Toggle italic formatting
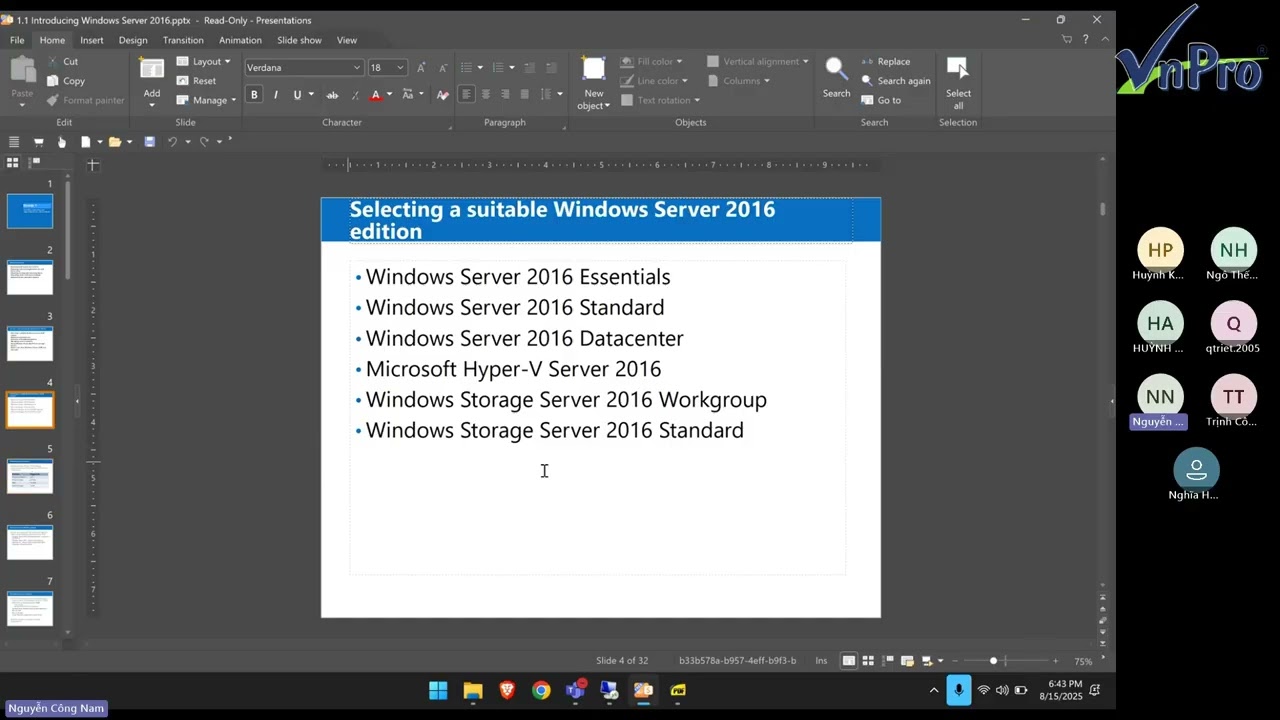Screen dimensions: 1280x720 pyautogui.click(x=275, y=95)
